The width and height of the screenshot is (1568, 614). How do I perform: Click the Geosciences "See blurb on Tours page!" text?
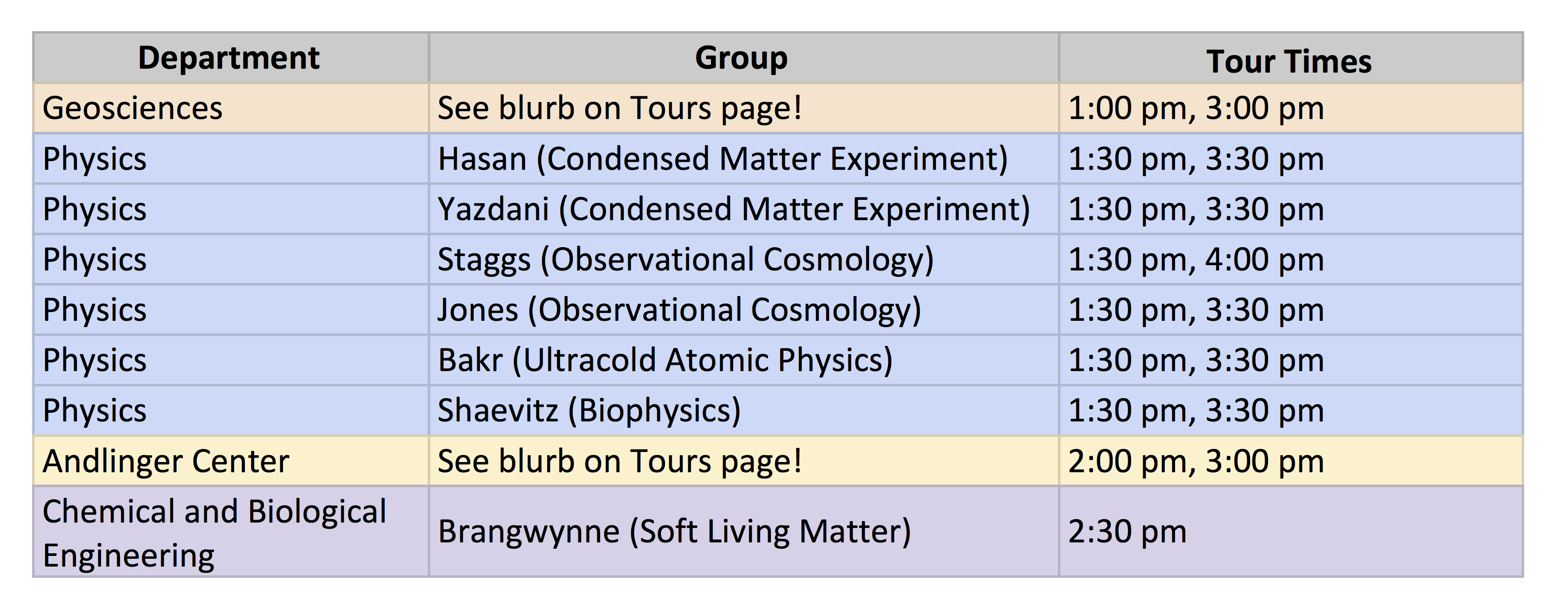619,108
